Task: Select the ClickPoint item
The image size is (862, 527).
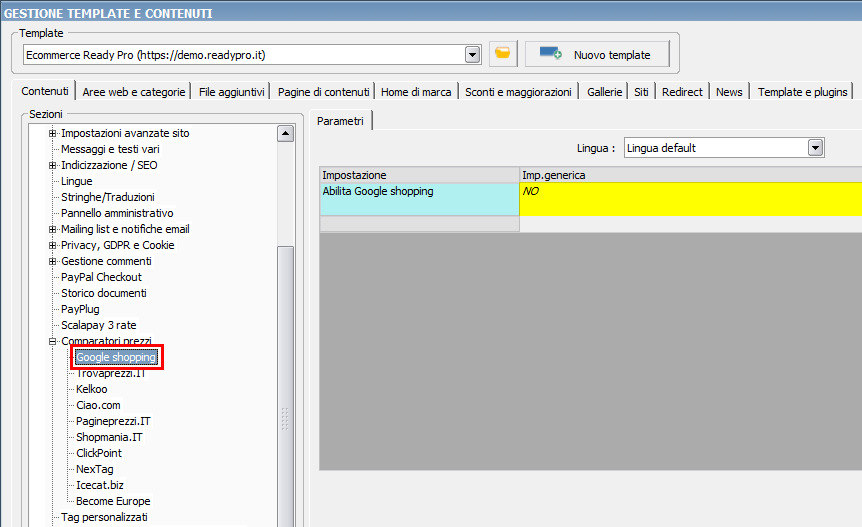Action: pyautogui.click(x=99, y=453)
